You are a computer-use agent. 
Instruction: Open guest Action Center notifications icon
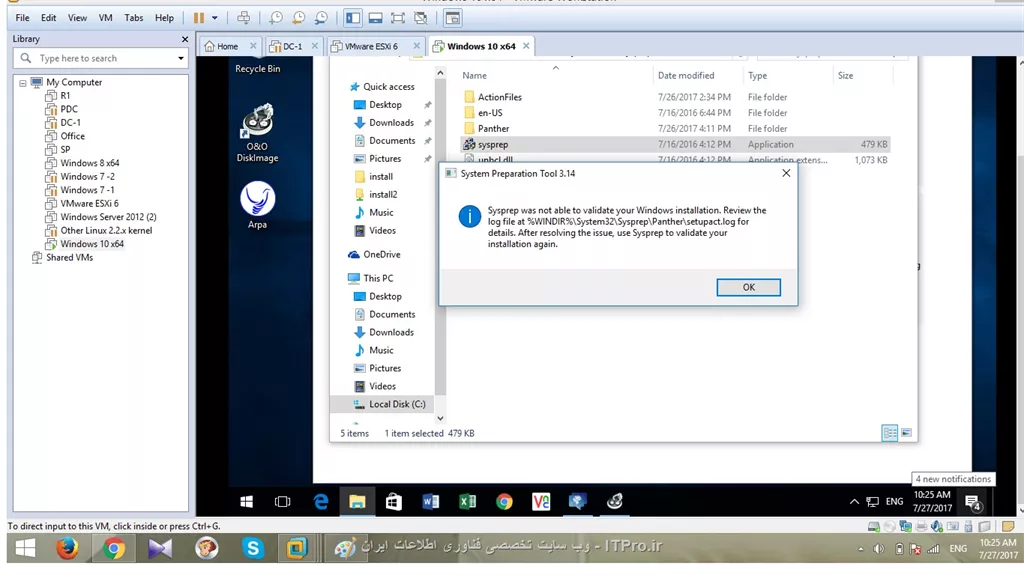pos(972,502)
